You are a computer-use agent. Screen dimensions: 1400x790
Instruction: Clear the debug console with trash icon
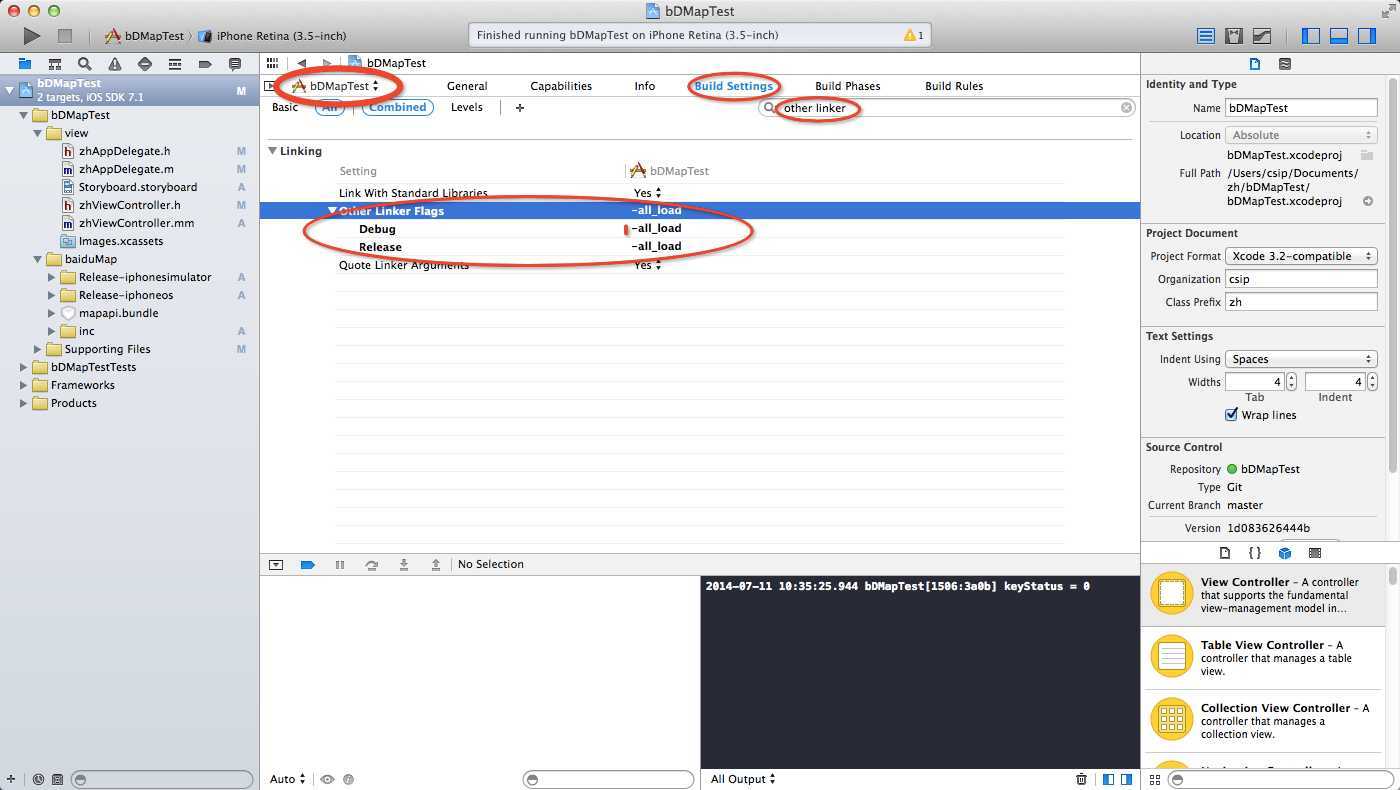tap(1081, 779)
